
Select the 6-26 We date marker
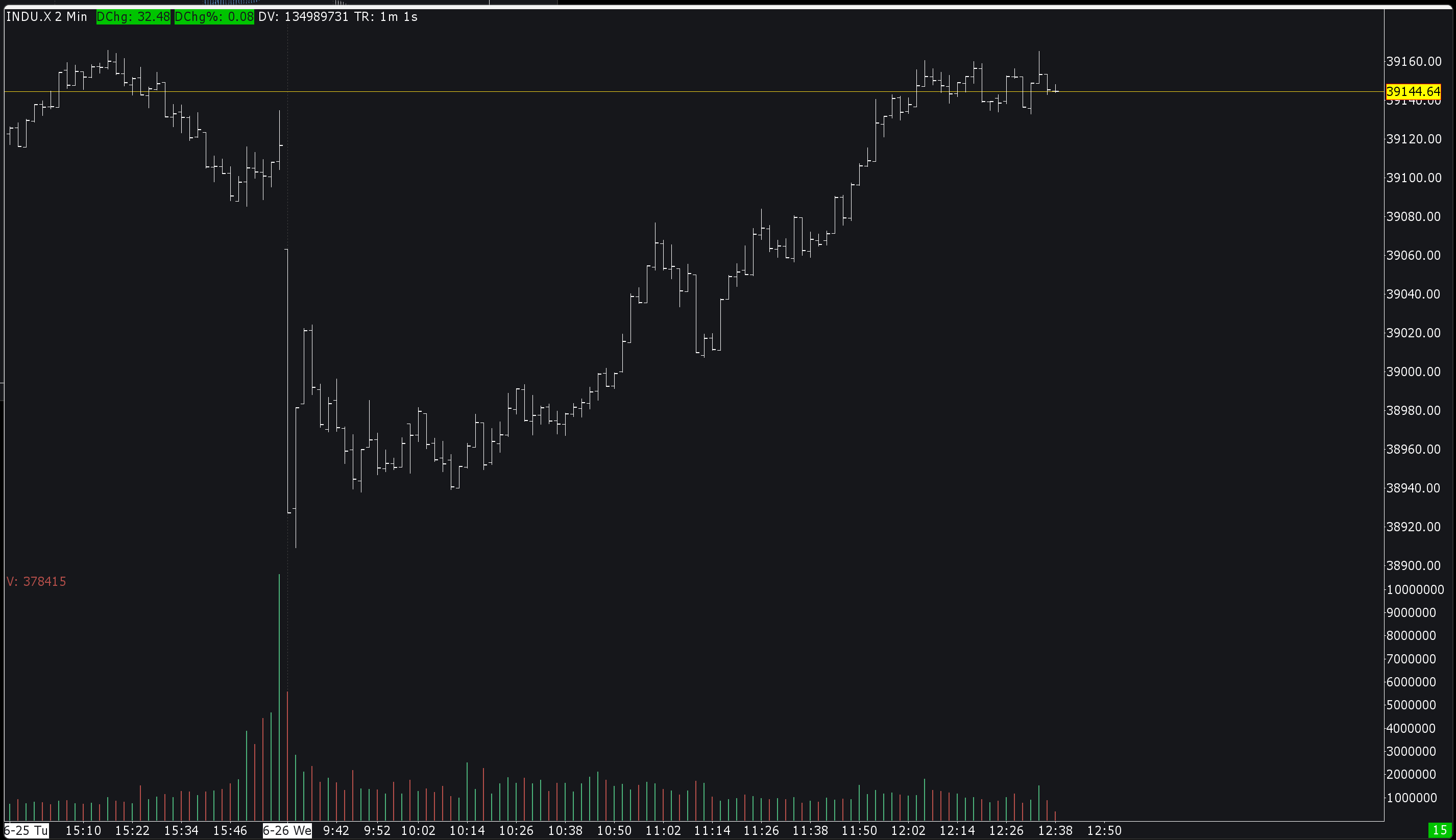click(x=287, y=831)
